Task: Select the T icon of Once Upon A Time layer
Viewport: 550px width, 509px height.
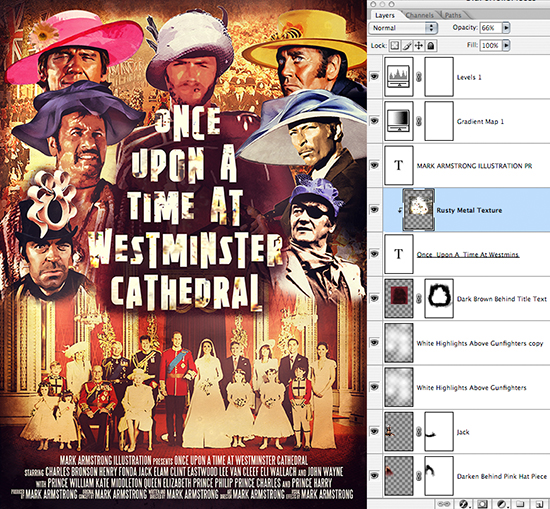Action: click(x=399, y=254)
